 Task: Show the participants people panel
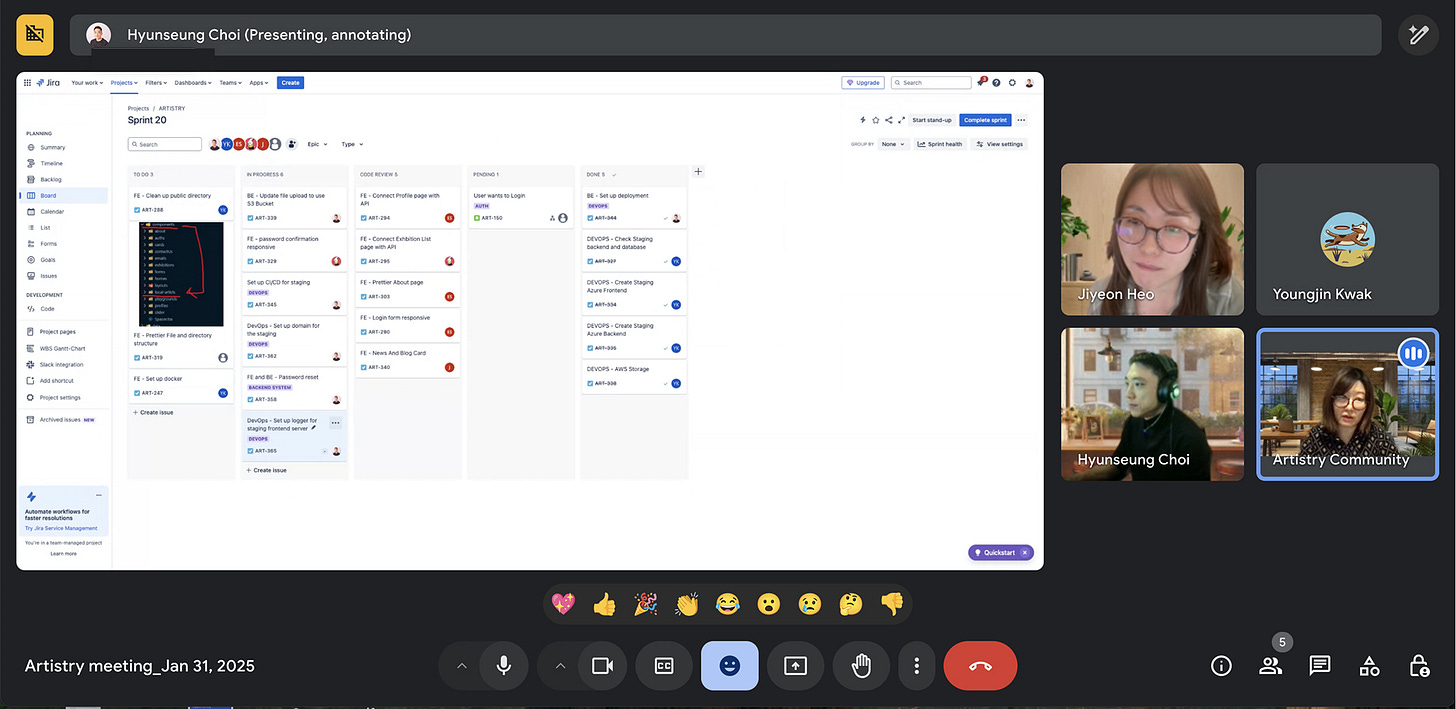[1270, 666]
